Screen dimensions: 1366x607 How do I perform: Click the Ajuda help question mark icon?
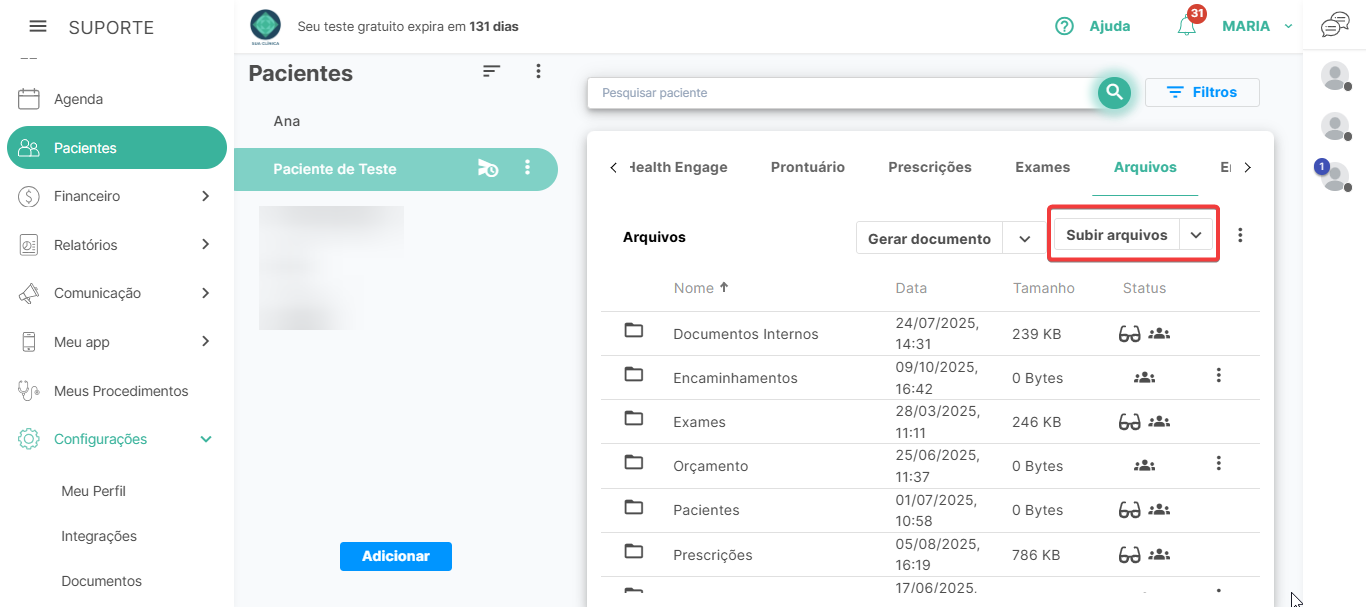click(1065, 27)
